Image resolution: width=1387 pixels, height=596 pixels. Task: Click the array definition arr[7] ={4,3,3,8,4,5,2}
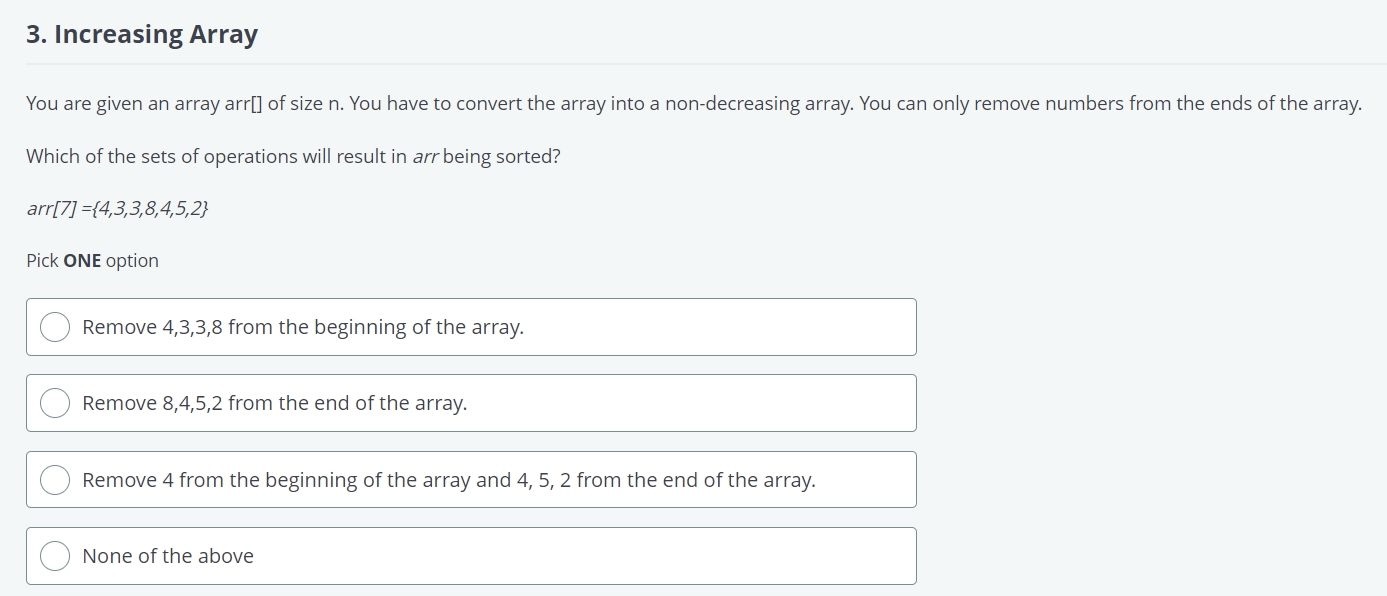(x=117, y=209)
